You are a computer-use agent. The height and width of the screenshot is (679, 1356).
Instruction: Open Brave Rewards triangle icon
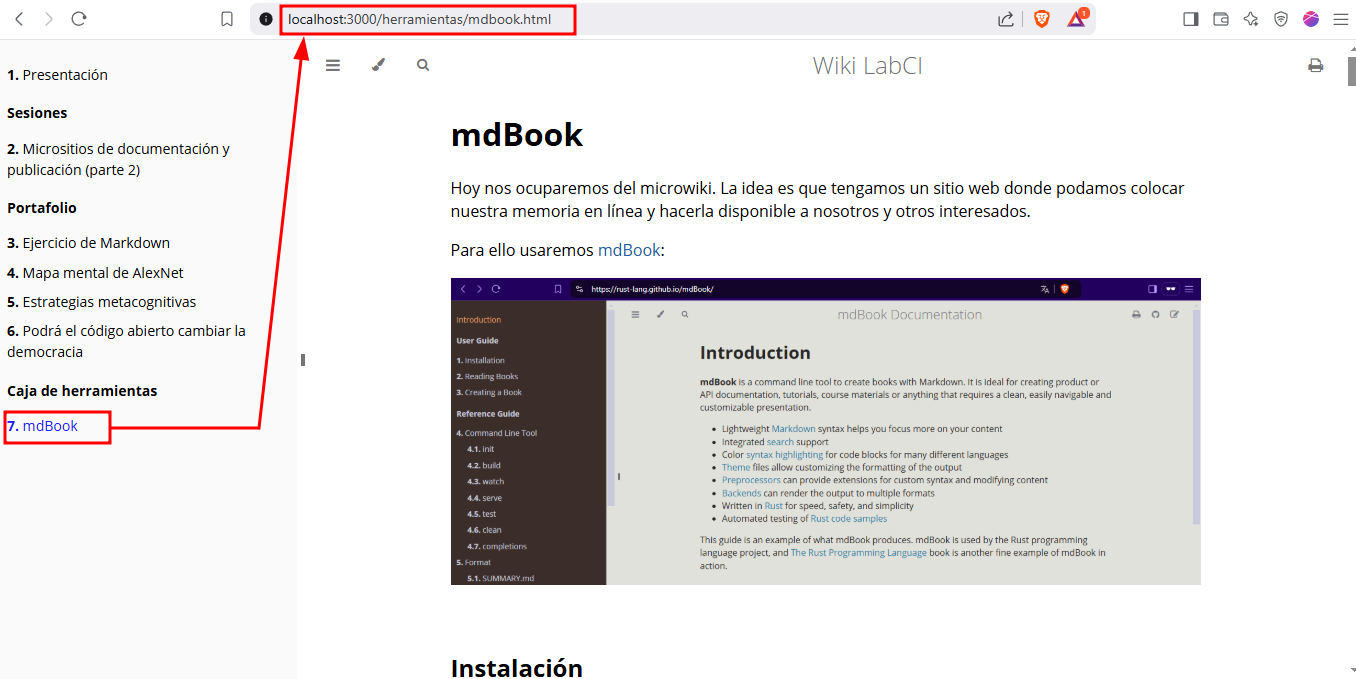pyautogui.click(x=1077, y=18)
